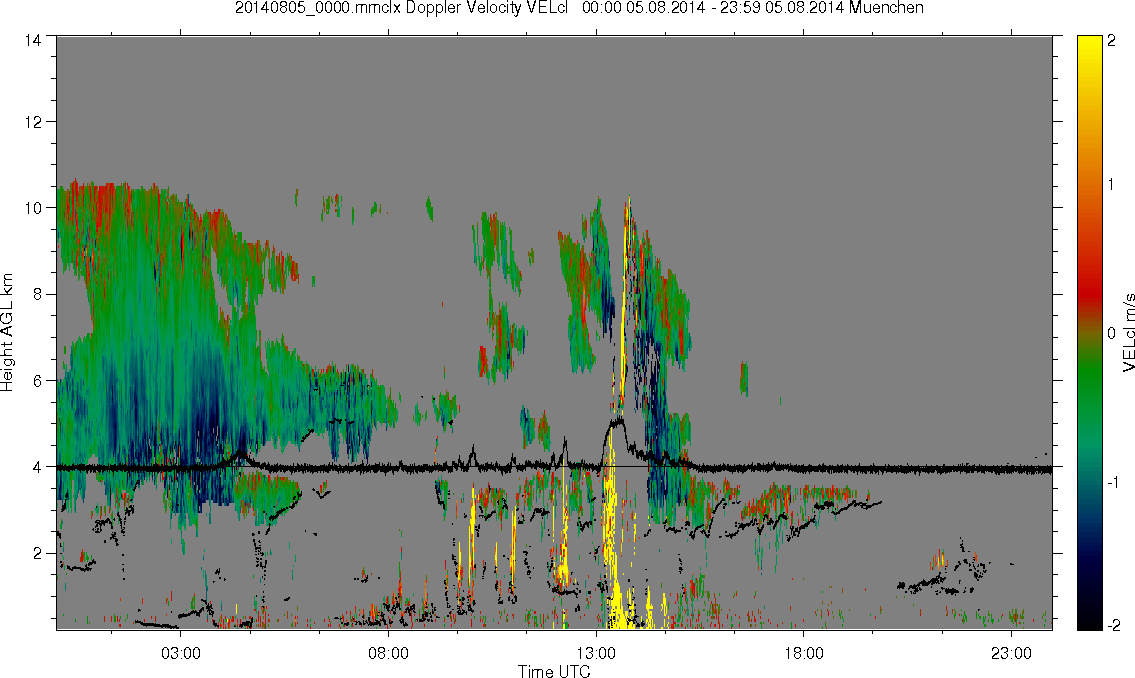Click the height tick label 12
Image resolution: width=1135 pixels, height=678 pixels.
[x=32, y=122]
